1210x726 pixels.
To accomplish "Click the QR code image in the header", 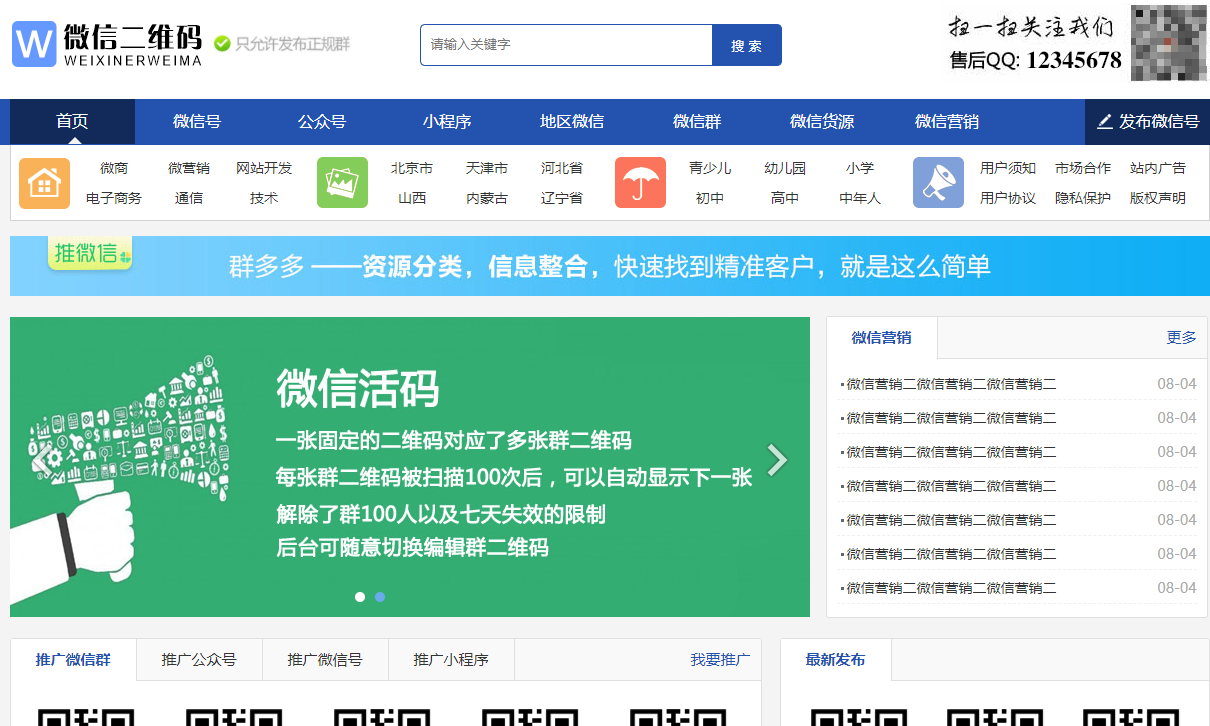I will pyautogui.click(x=1169, y=43).
